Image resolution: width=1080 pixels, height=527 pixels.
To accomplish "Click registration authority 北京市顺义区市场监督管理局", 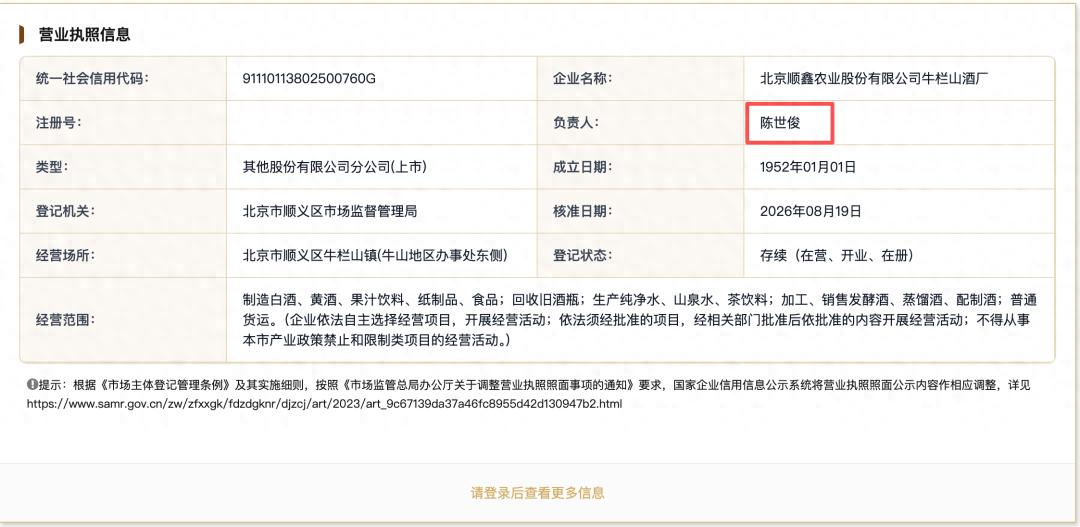I will [x=330, y=211].
